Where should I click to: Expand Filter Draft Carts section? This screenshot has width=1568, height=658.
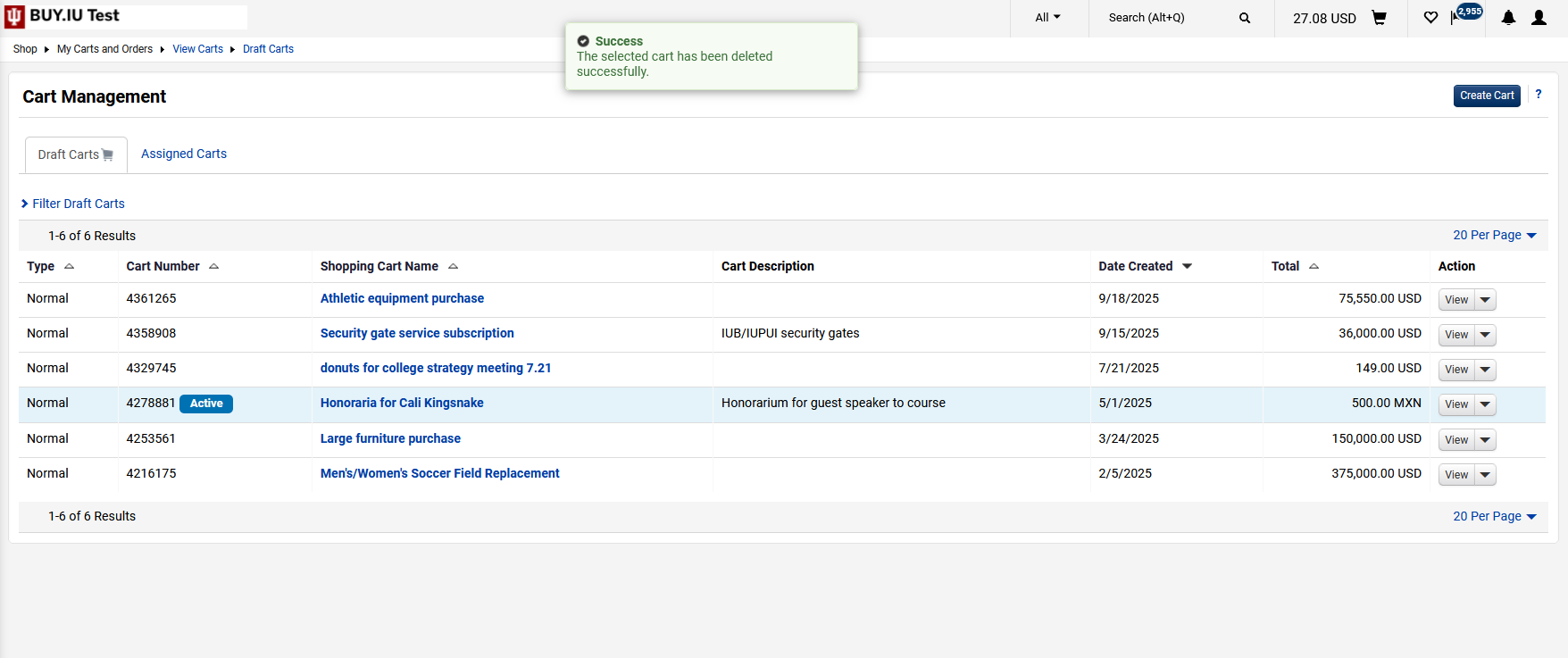[x=73, y=204]
